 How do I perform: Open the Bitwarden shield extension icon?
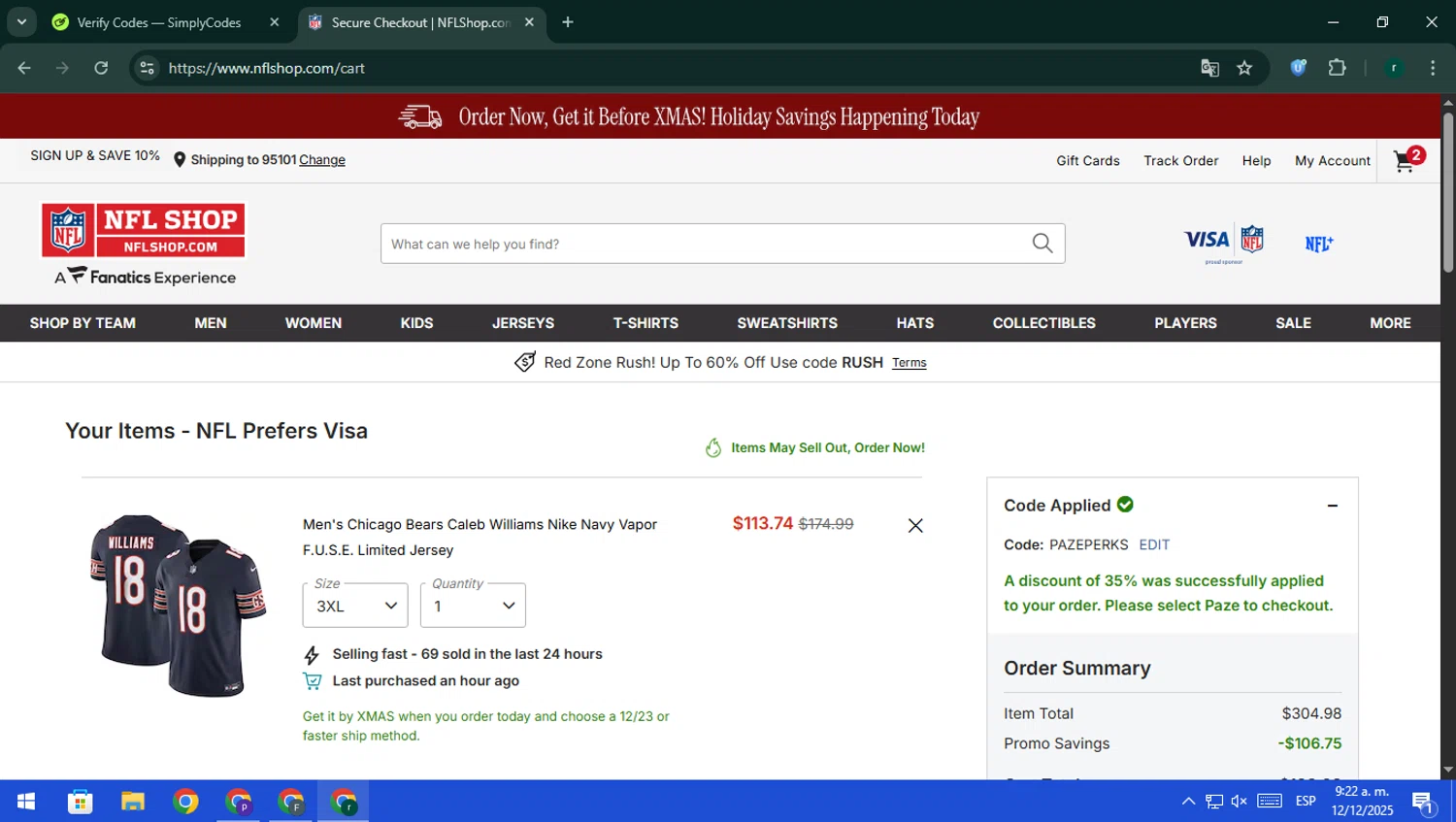(x=1298, y=68)
